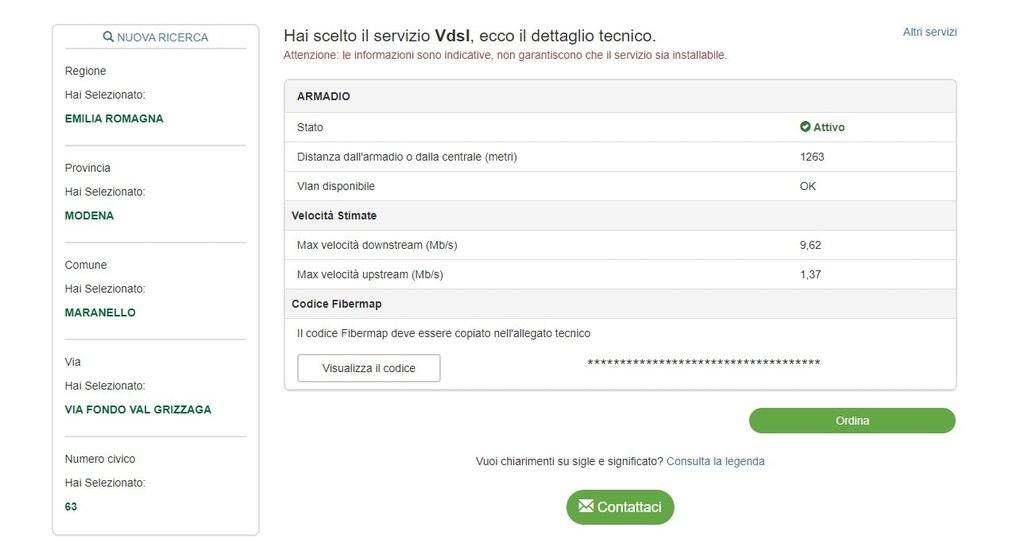The height and width of the screenshot is (551, 1024).
Task: Click the Velocità Stimate heading
Action: point(334,215)
